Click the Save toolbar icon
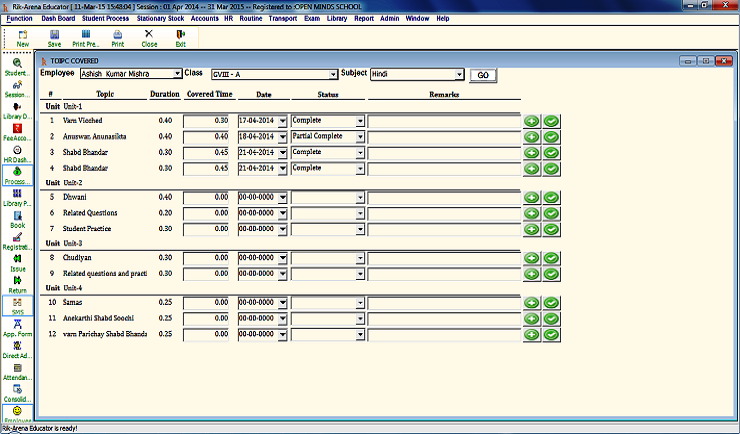Image resolution: width=740 pixels, height=434 pixels. (54, 38)
